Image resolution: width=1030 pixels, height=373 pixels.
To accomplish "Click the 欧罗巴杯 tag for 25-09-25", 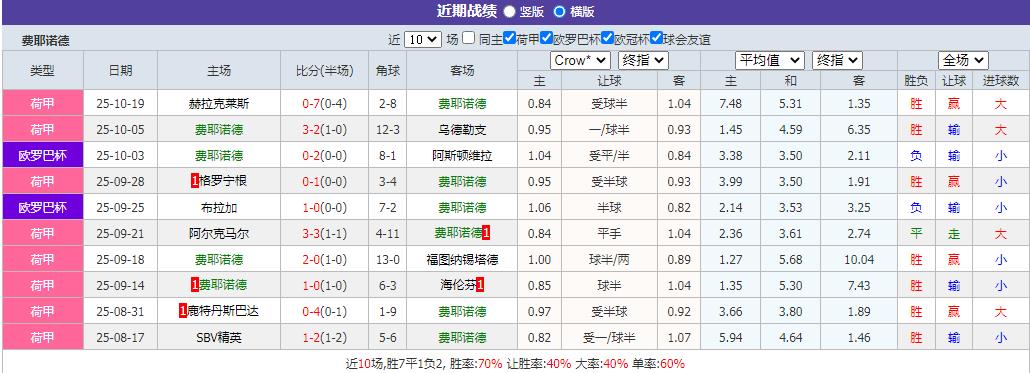I will (43, 208).
